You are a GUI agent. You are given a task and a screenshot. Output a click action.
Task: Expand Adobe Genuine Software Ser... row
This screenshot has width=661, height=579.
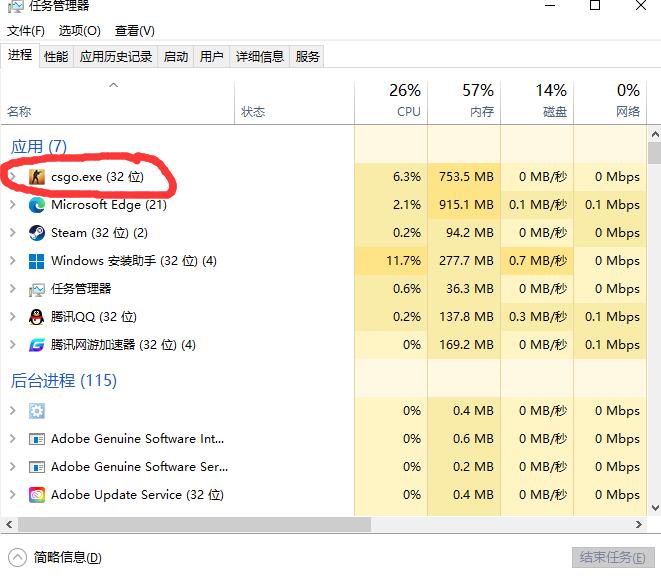(x=13, y=467)
